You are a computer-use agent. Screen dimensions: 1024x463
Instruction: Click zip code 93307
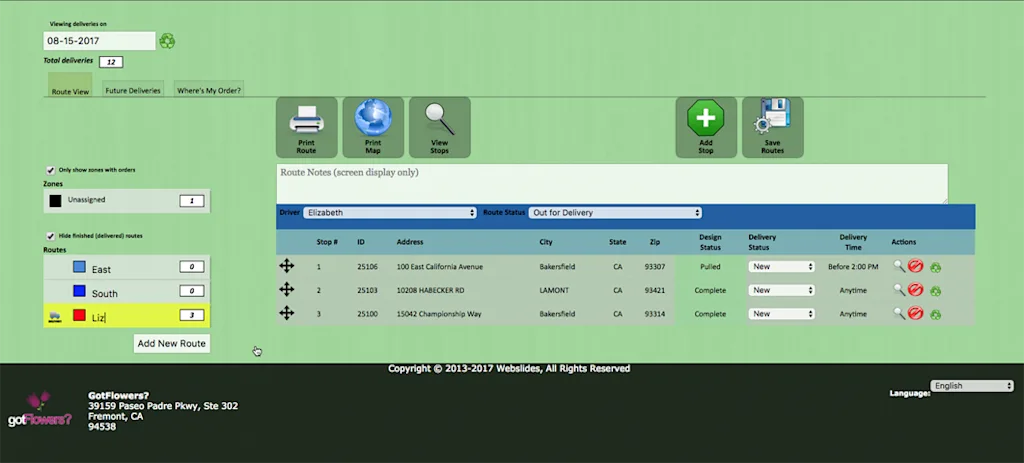coord(654,266)
